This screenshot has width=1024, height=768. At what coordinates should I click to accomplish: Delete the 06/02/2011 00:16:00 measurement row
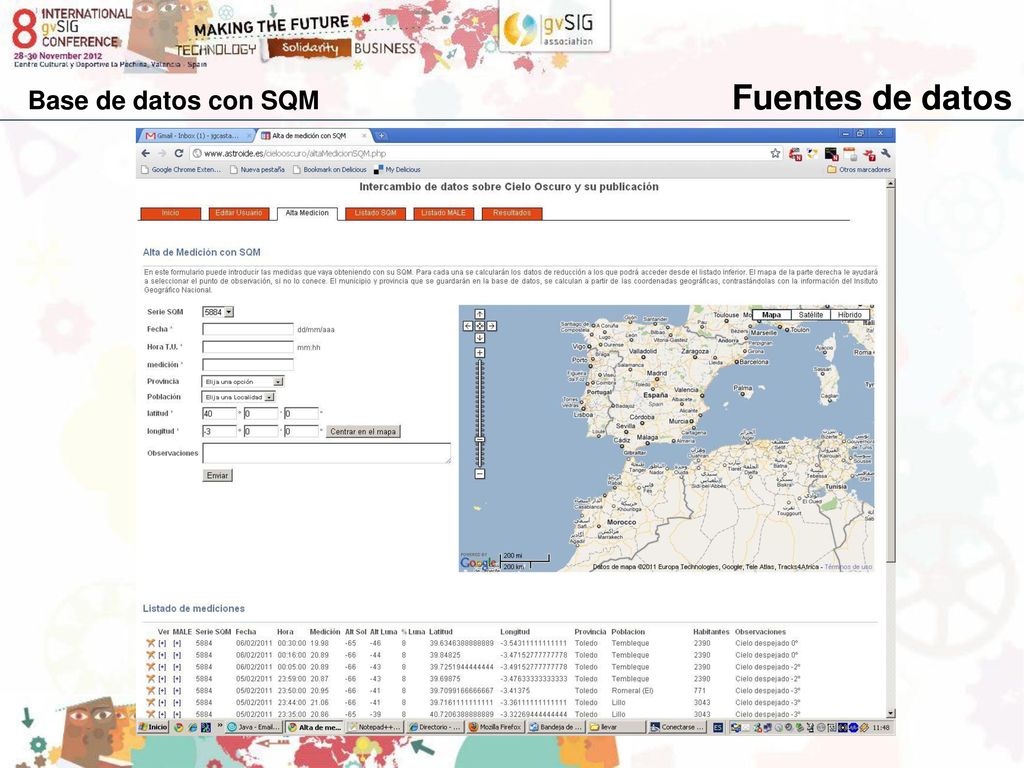pyautogui.click(x=150, y=655)
